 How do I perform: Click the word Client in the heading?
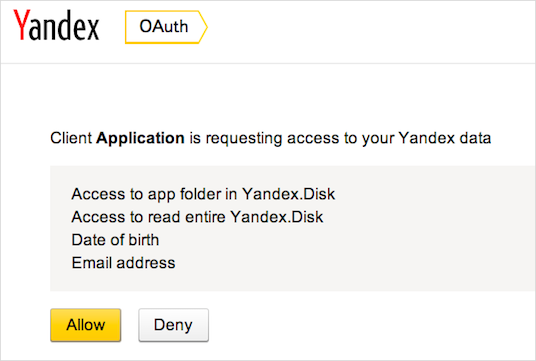click(x=71, y=138)
